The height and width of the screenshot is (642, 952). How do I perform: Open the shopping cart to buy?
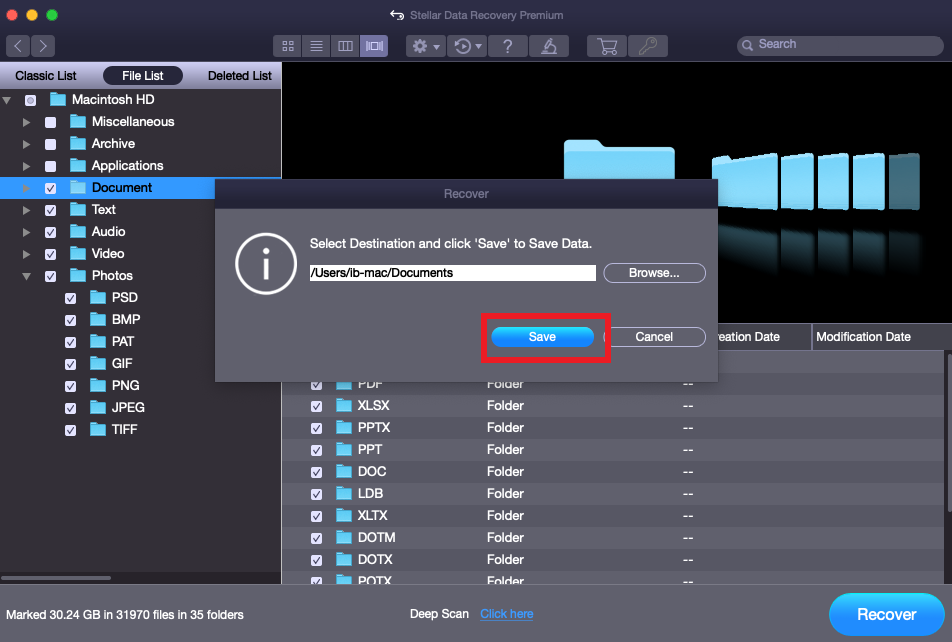pos(607,46)
